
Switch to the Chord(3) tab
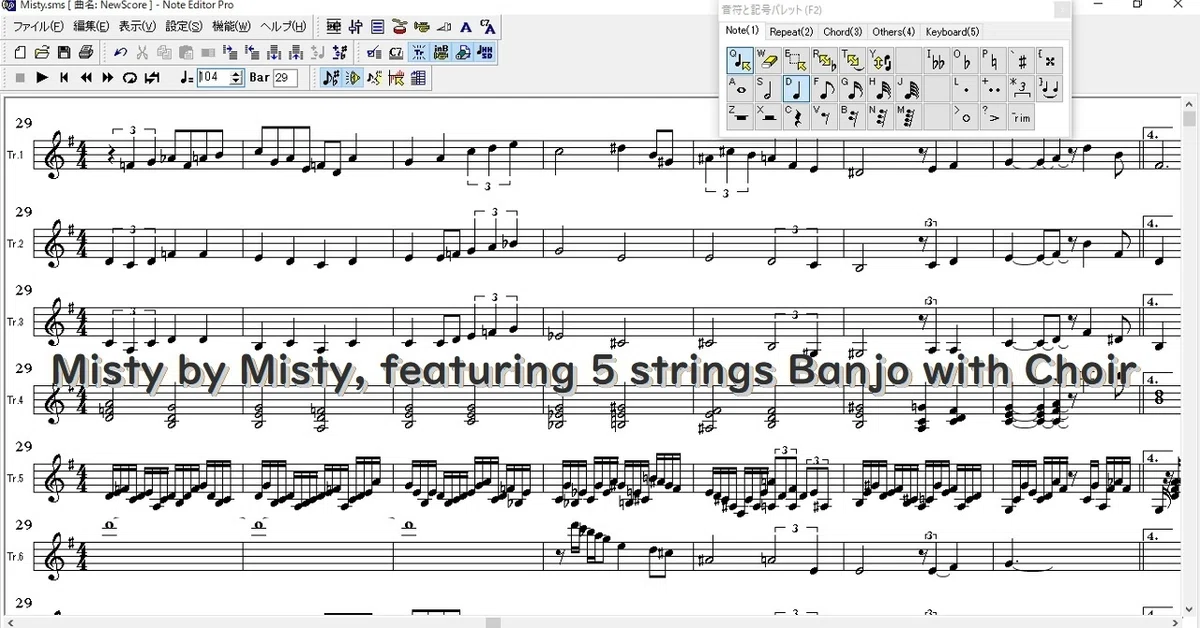[843, 32]
